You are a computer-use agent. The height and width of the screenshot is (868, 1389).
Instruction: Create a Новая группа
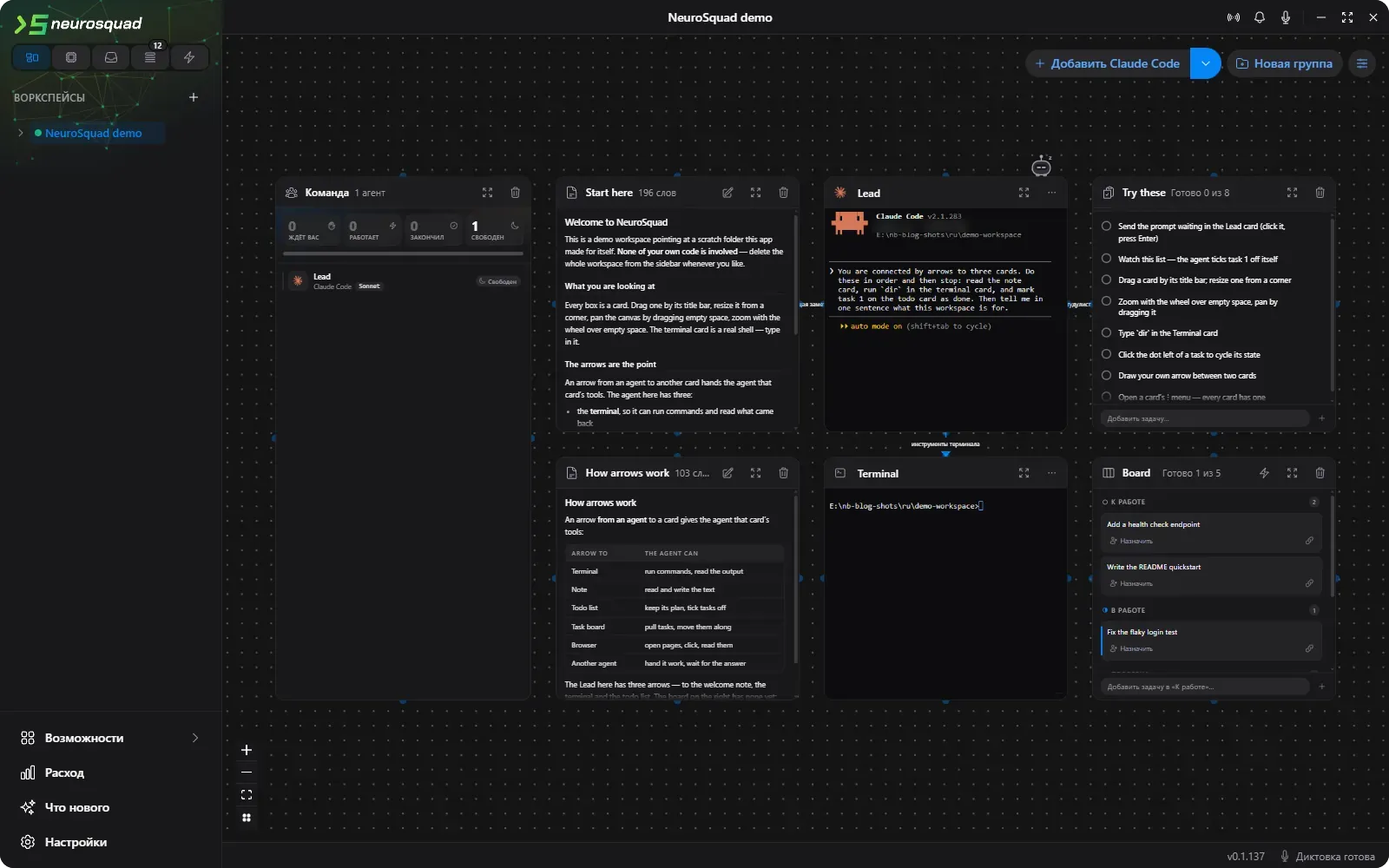(x=1284, y=63)
